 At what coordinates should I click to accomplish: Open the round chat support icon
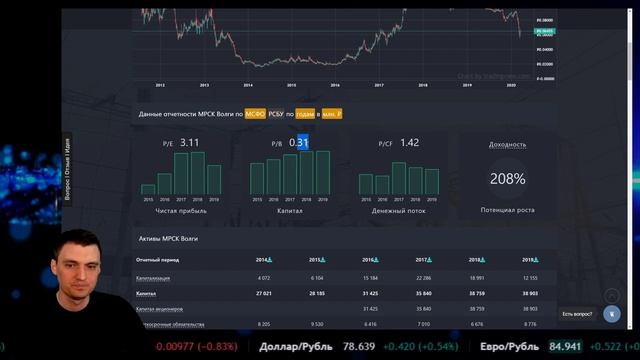pos(611,314)
